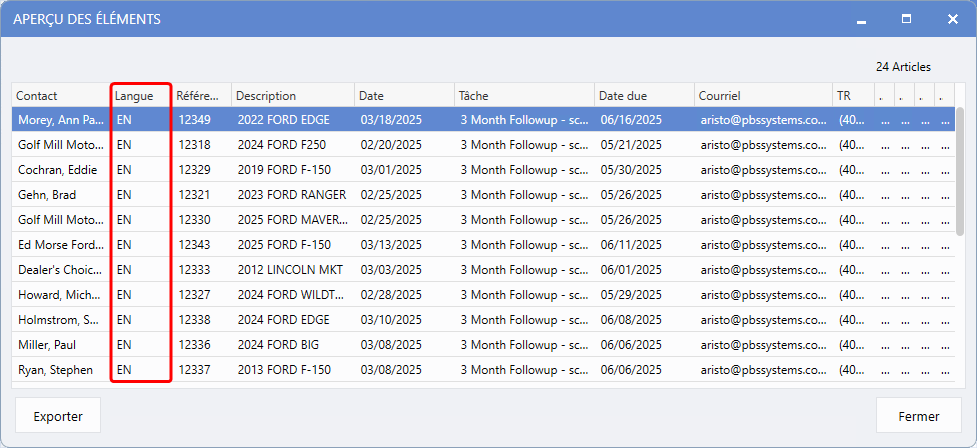Click the Tâche column header
Viewport: 977px width, 448px height.
coord(523,96)
